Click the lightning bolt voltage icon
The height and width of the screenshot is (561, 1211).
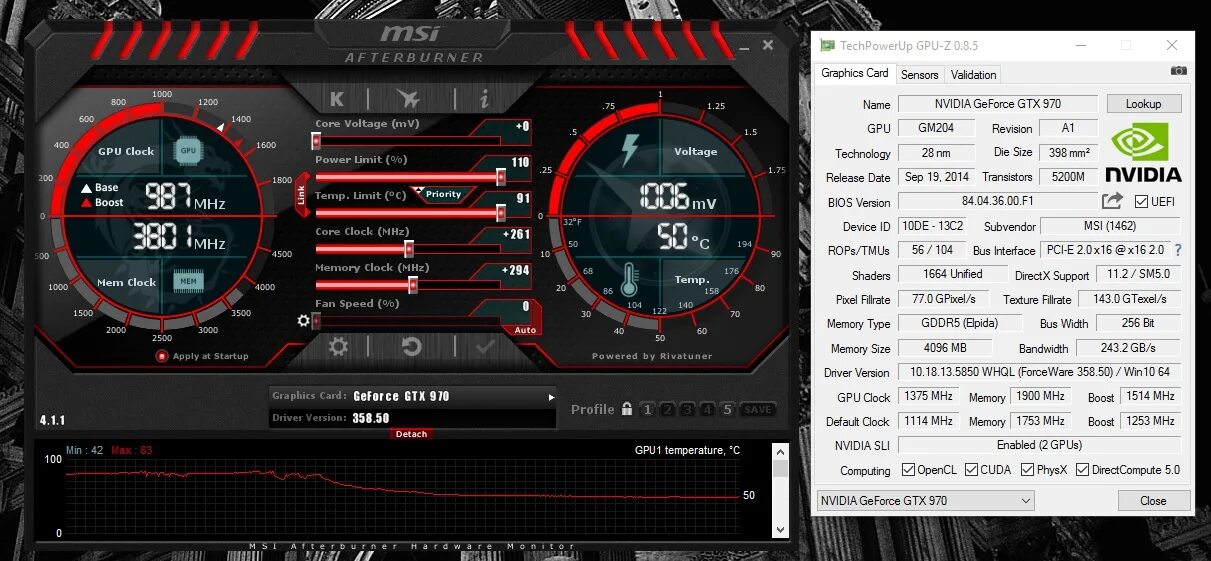(x=629, y=149)
